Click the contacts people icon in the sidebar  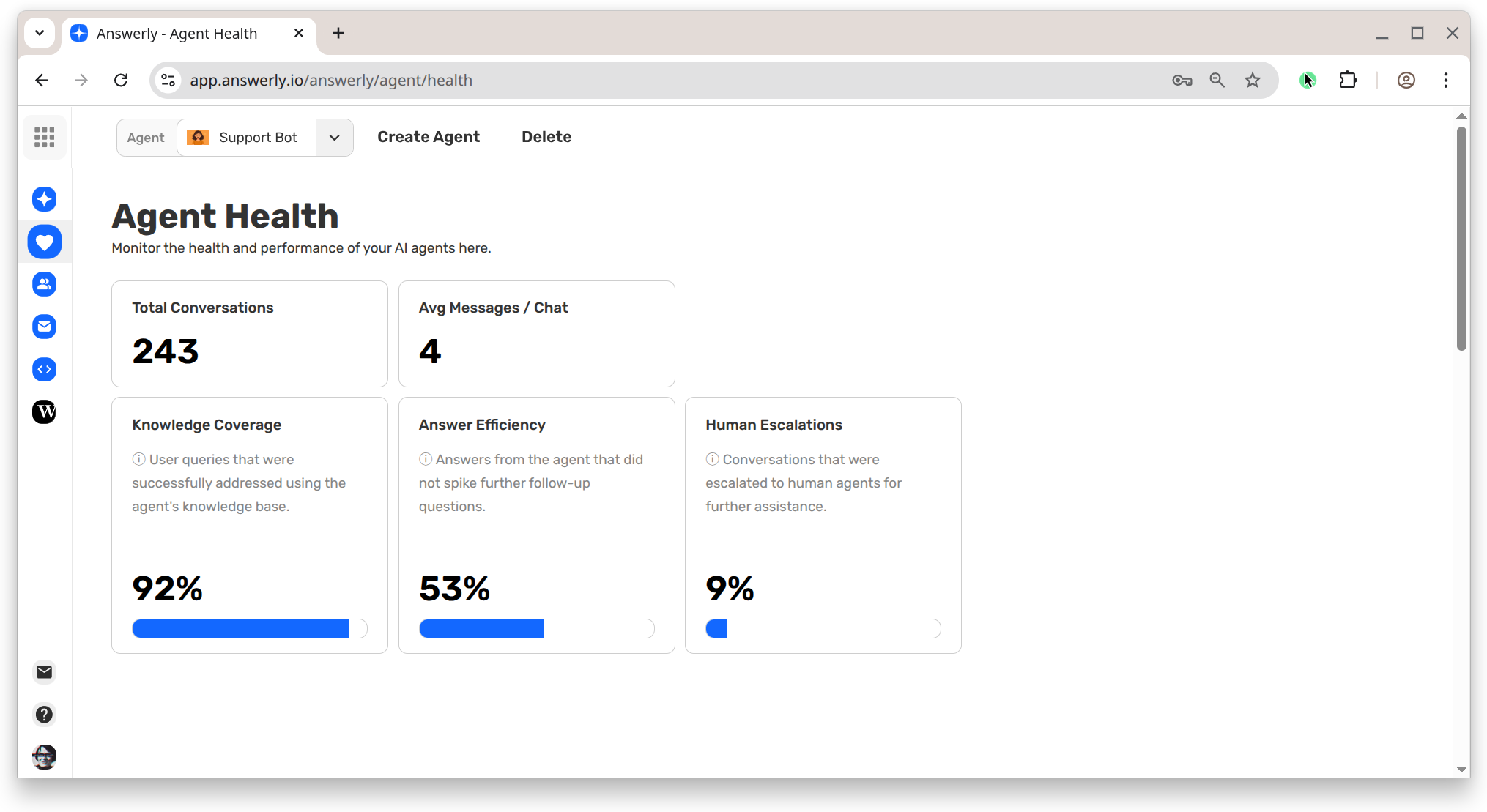point(44,284)
